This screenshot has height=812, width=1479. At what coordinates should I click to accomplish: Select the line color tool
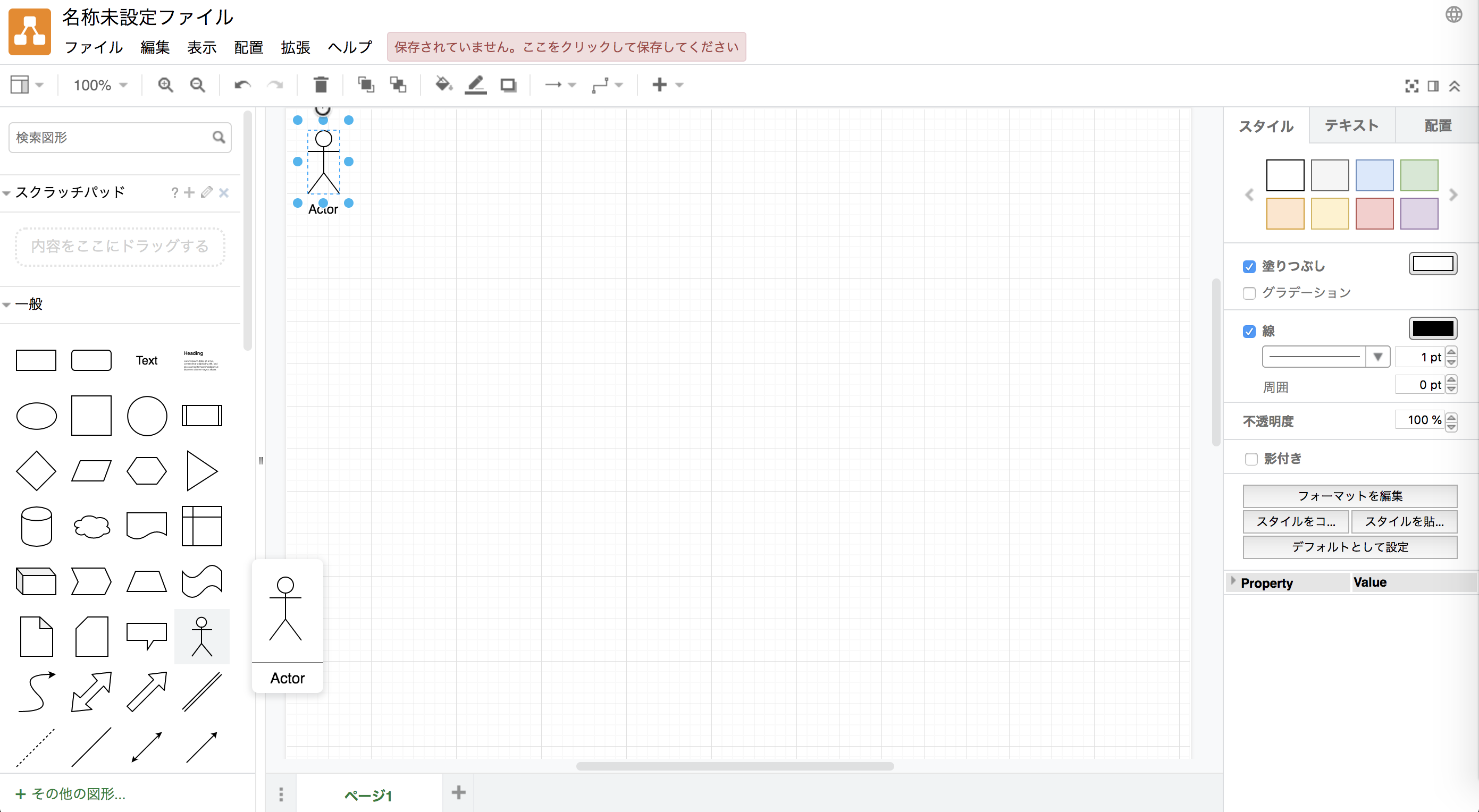point(475,84)
